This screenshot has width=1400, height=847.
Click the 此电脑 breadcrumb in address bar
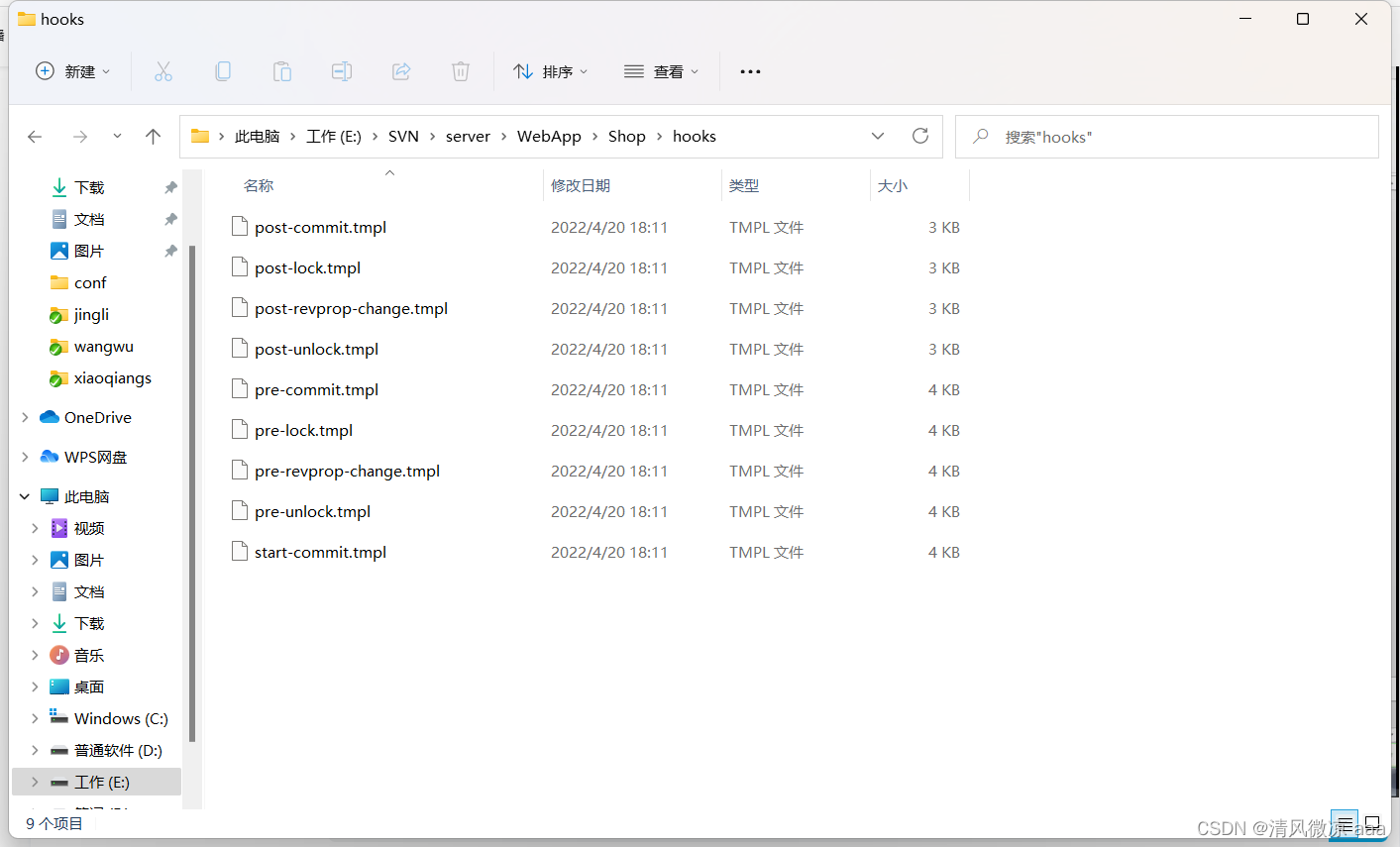tap(258, 137)
